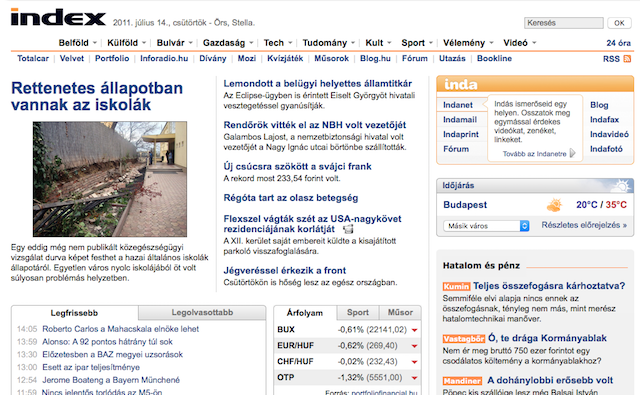The image size is (640, 395).
Task: Click the arrow icon next to Tovább az Indanetre
Action: pos(573,153)
